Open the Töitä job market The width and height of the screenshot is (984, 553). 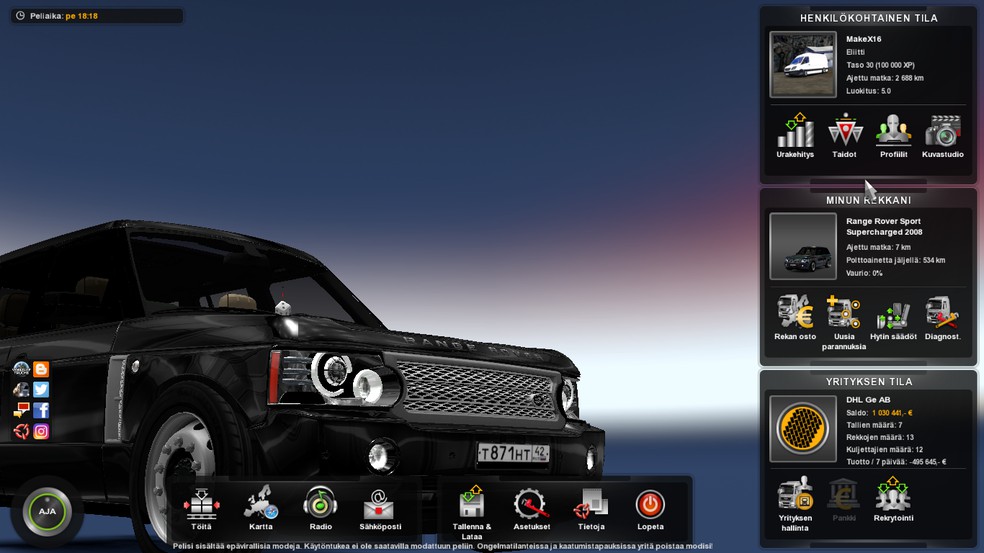pyautogui.click(x=201, y=506)
